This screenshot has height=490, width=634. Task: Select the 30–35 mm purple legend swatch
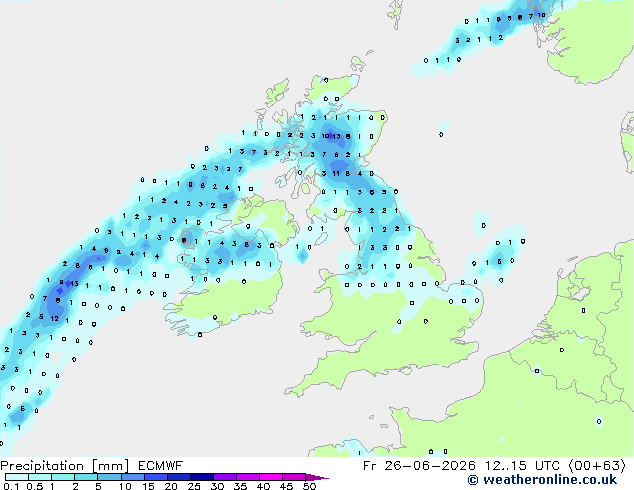[224, 477]
